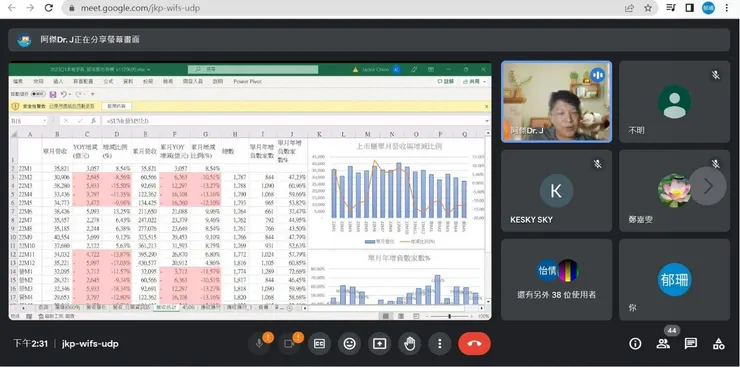Click the formula bar enter checkmark
This screenshot has height=367, width=740.
[x=80, y=121]
